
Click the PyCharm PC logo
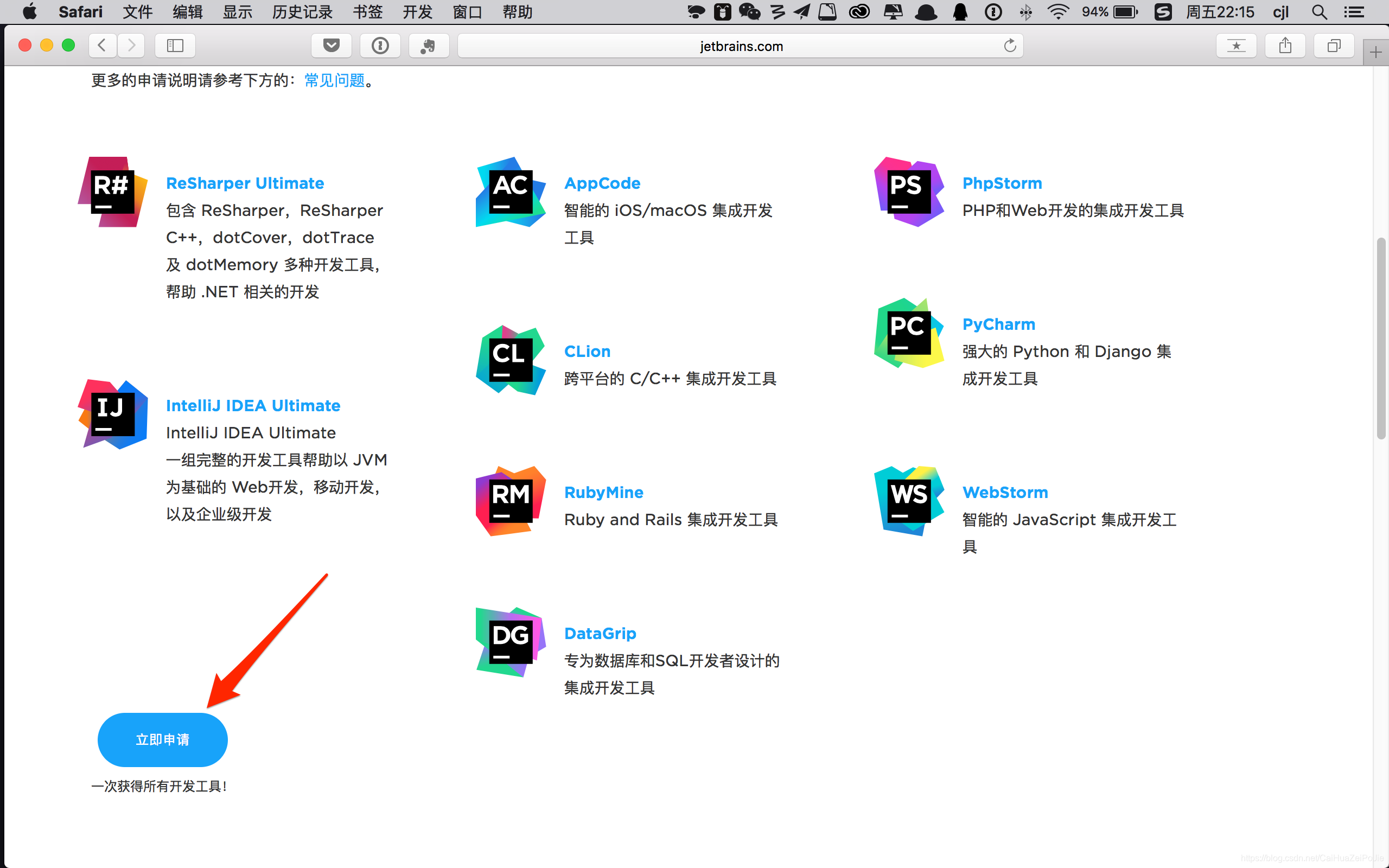pos(909,333)
